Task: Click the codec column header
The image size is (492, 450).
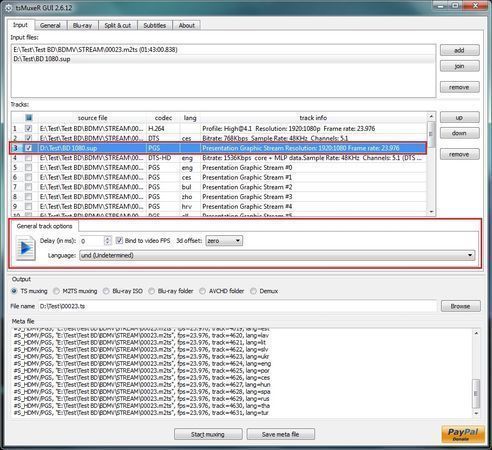Action: click(x=163, y=117)
